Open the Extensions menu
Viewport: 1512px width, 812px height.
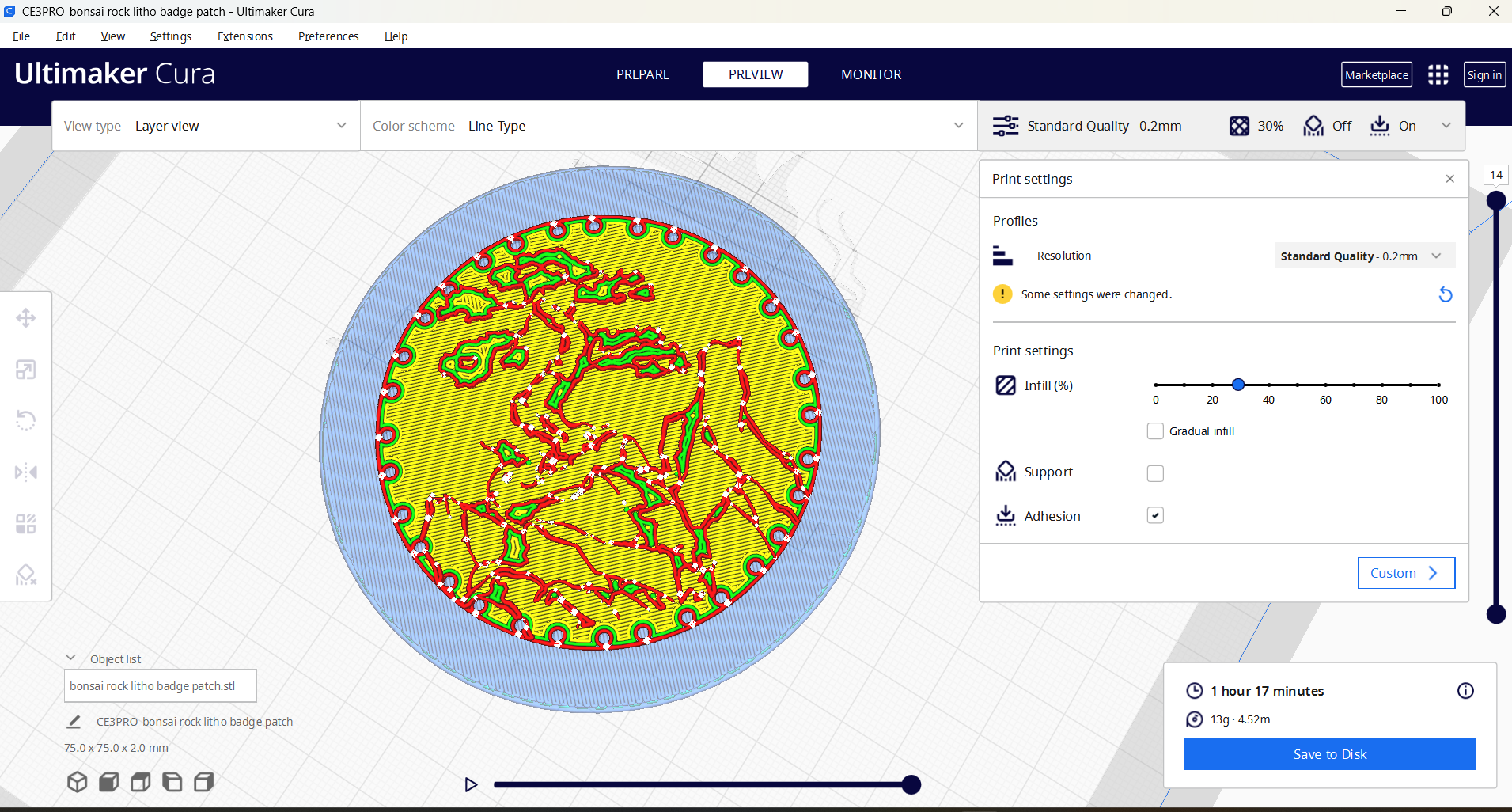point(245,36)
